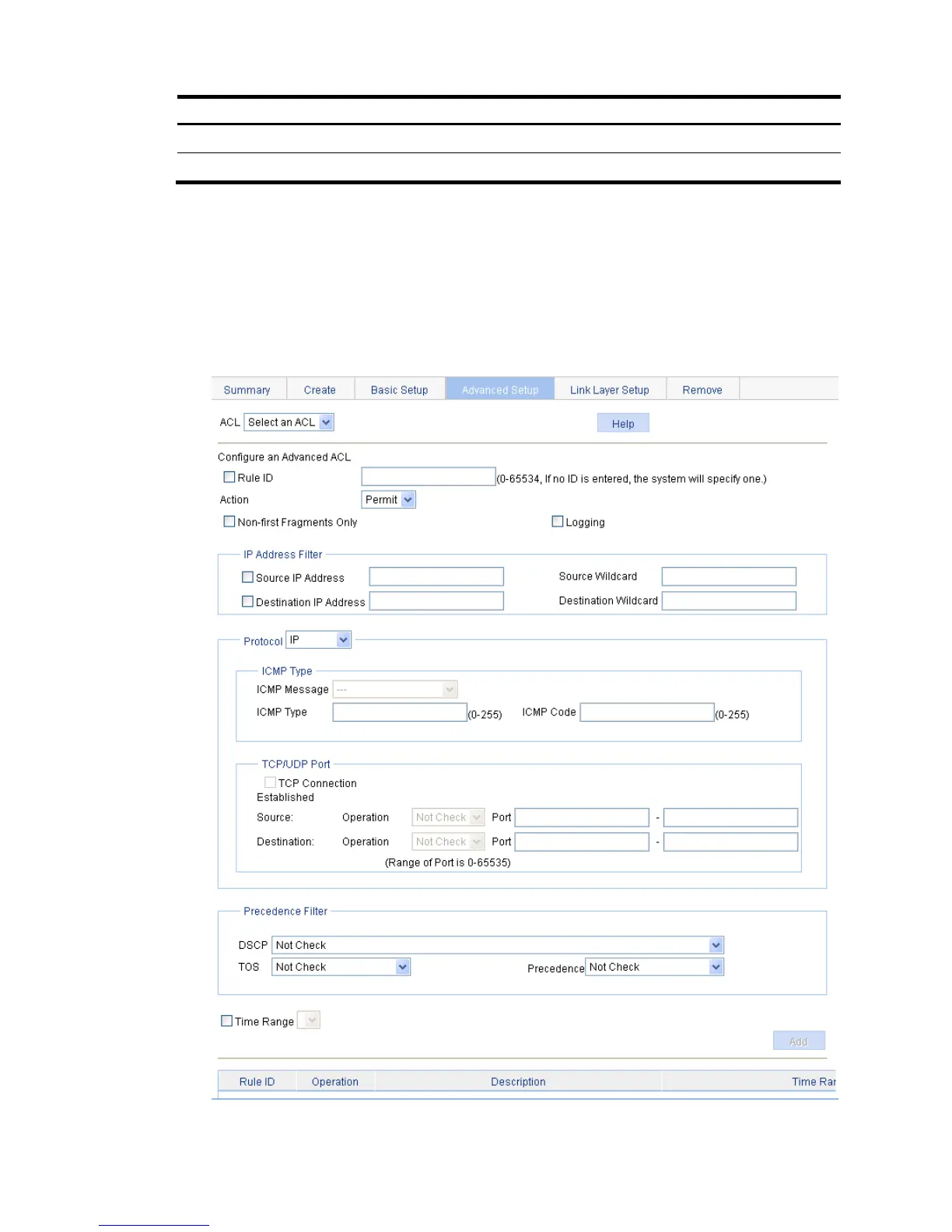Open the Create tab
Image resolution: width=952 pixels, height=1232 pixels.
(x=320, y=390)
